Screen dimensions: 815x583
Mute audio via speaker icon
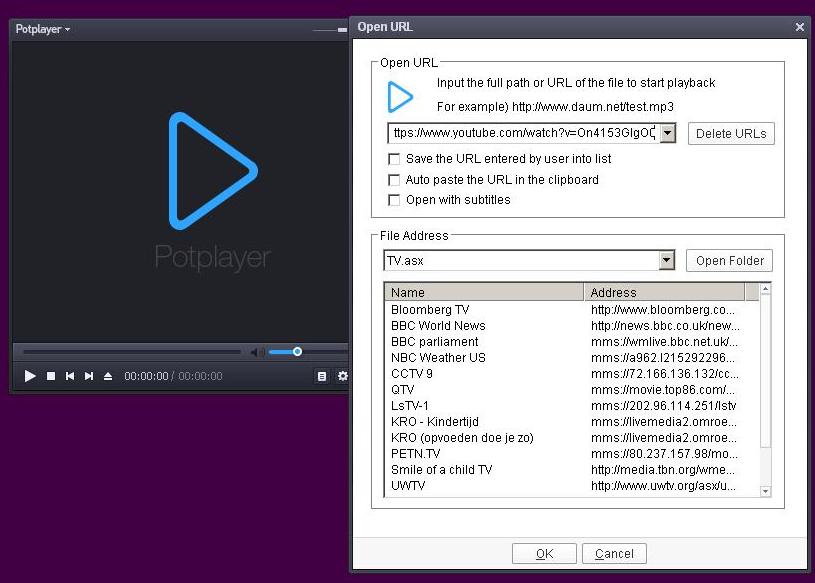pos(257,352)
